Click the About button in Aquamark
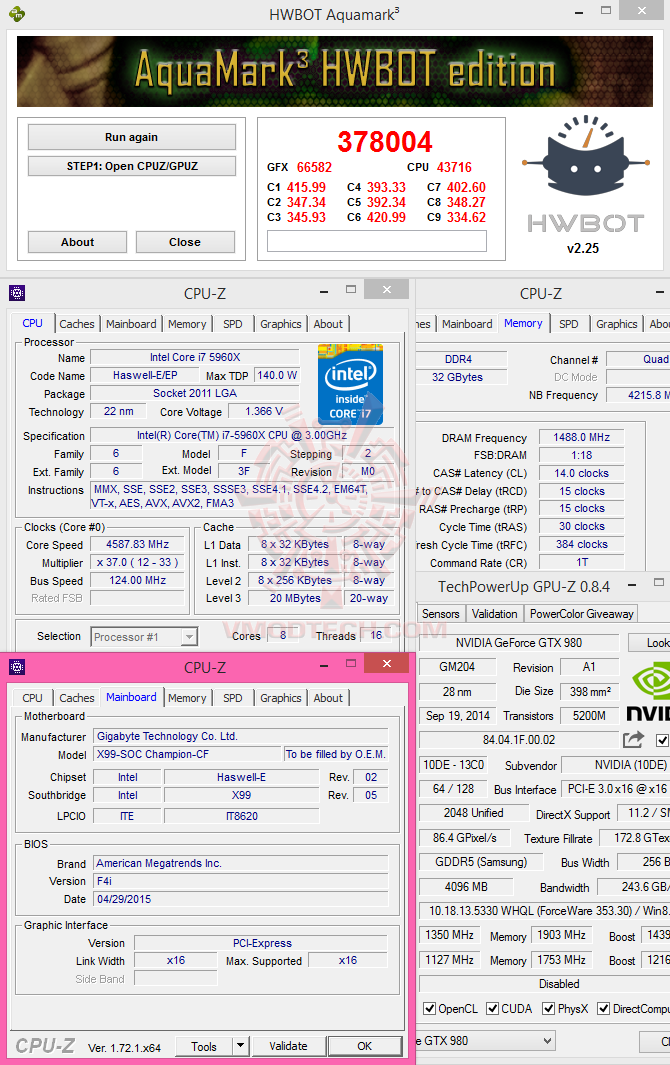This screenshot has width=670, height=1065. point(77,242)
